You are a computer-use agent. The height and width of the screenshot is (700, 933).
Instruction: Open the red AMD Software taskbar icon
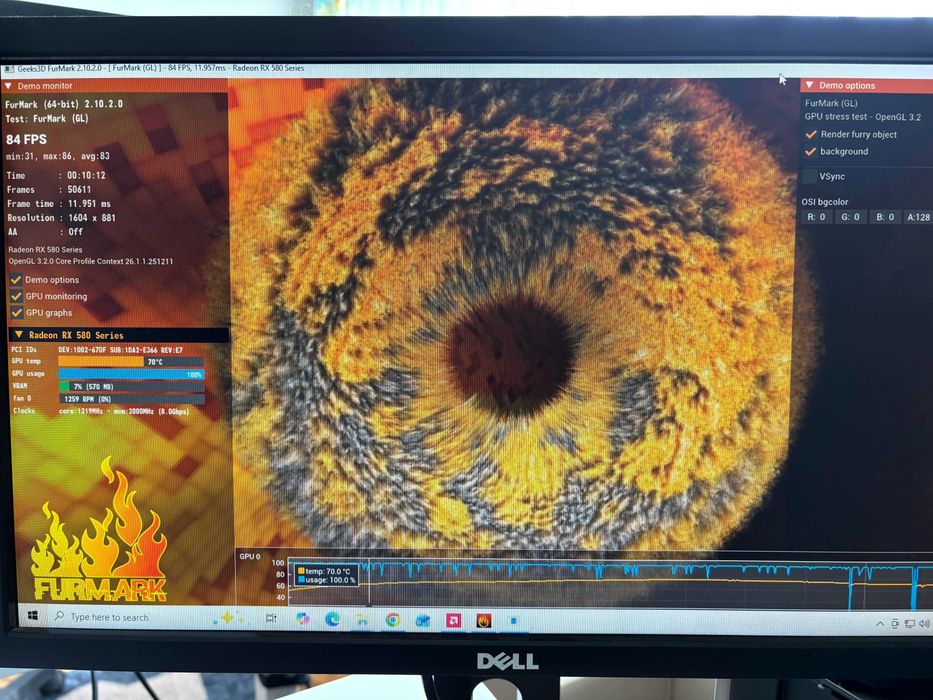453,621
